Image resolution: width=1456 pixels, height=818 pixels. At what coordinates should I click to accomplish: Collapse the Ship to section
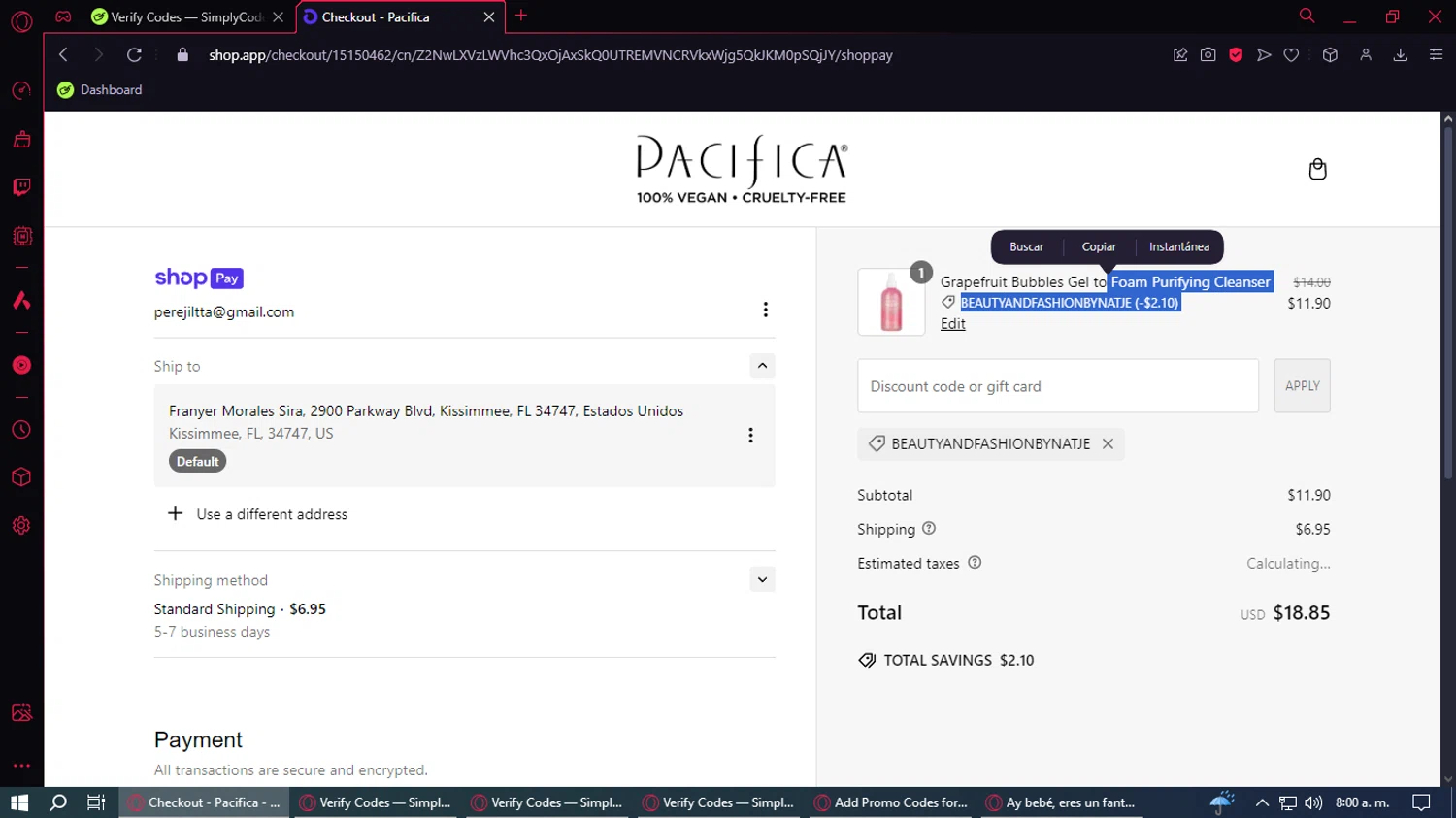pos(762,366)
